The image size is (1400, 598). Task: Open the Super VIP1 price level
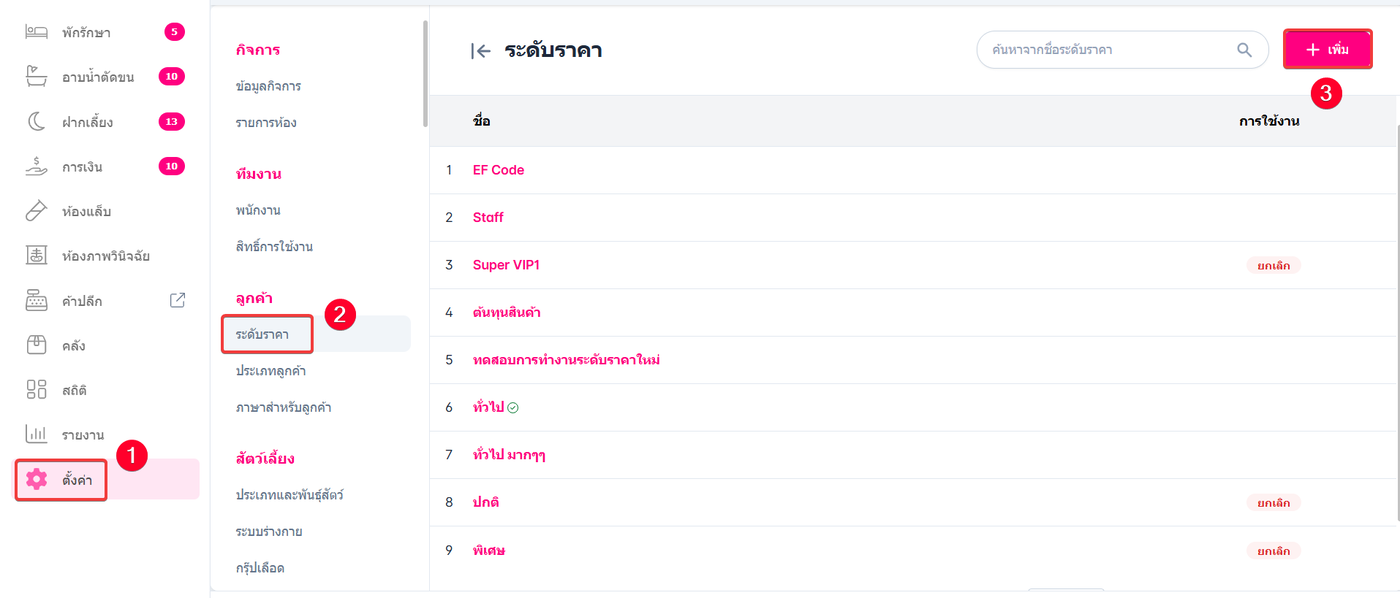pyautogui.click(x=506, y=265)
